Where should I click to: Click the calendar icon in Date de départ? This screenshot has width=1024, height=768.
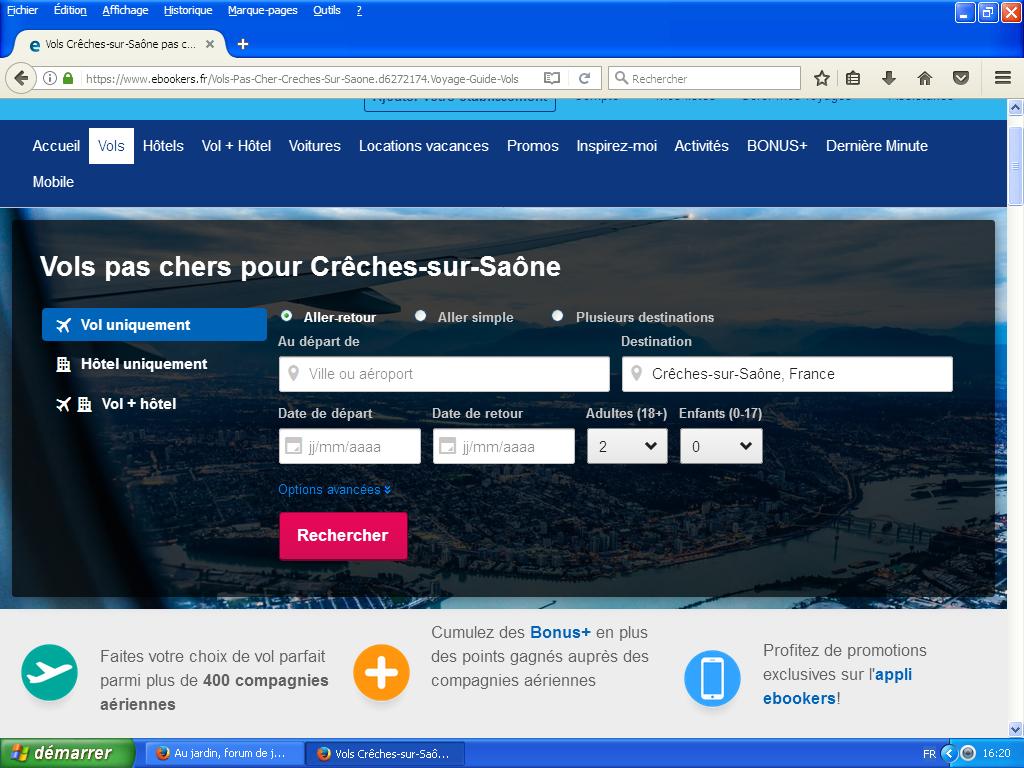coord(294,446)
